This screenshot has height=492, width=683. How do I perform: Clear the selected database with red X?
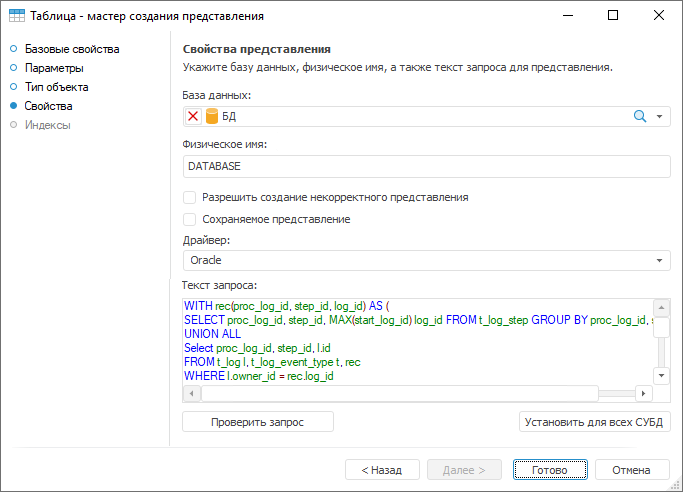[193, 116]
